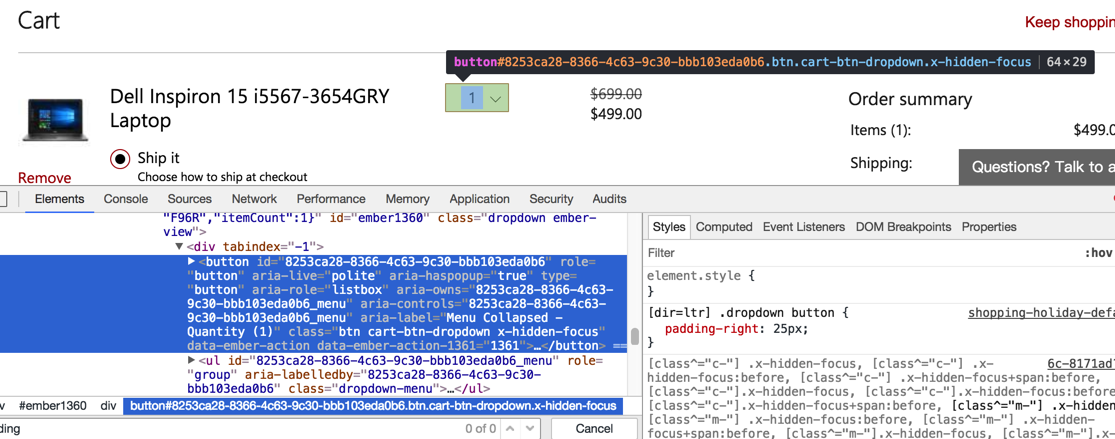Open the shopping-holiday stylesheet source link

[1041, 313]
